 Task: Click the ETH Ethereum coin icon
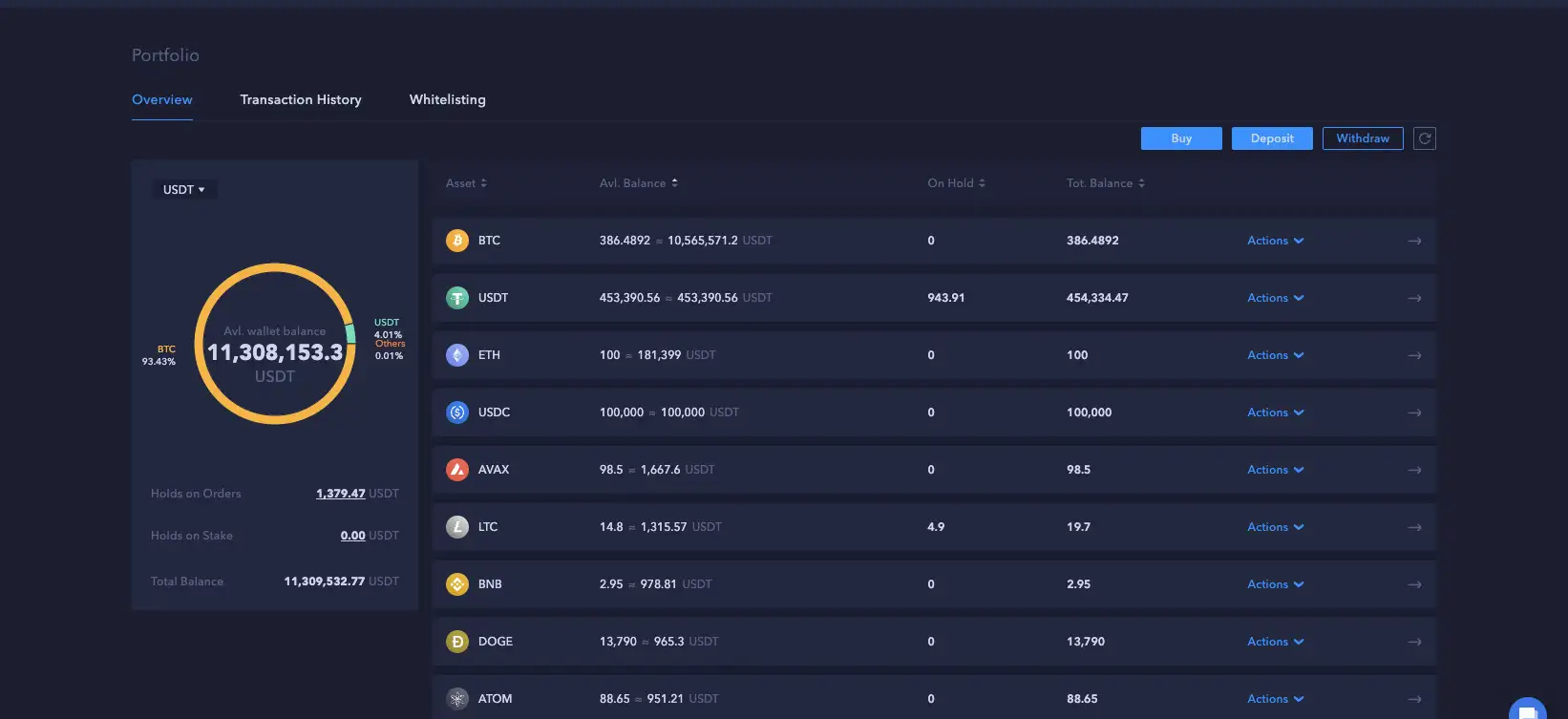[457, 355]
